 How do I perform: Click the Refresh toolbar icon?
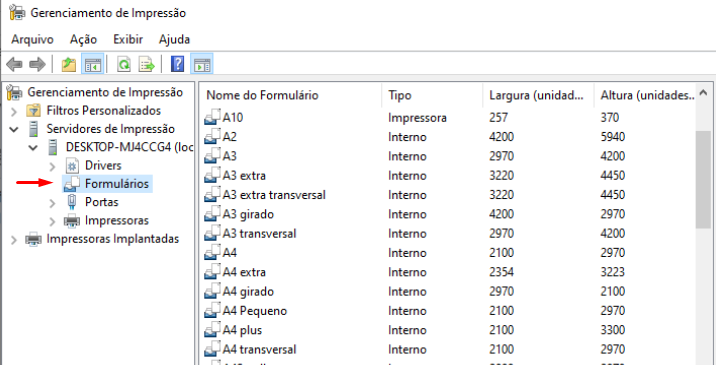point(123,64)
